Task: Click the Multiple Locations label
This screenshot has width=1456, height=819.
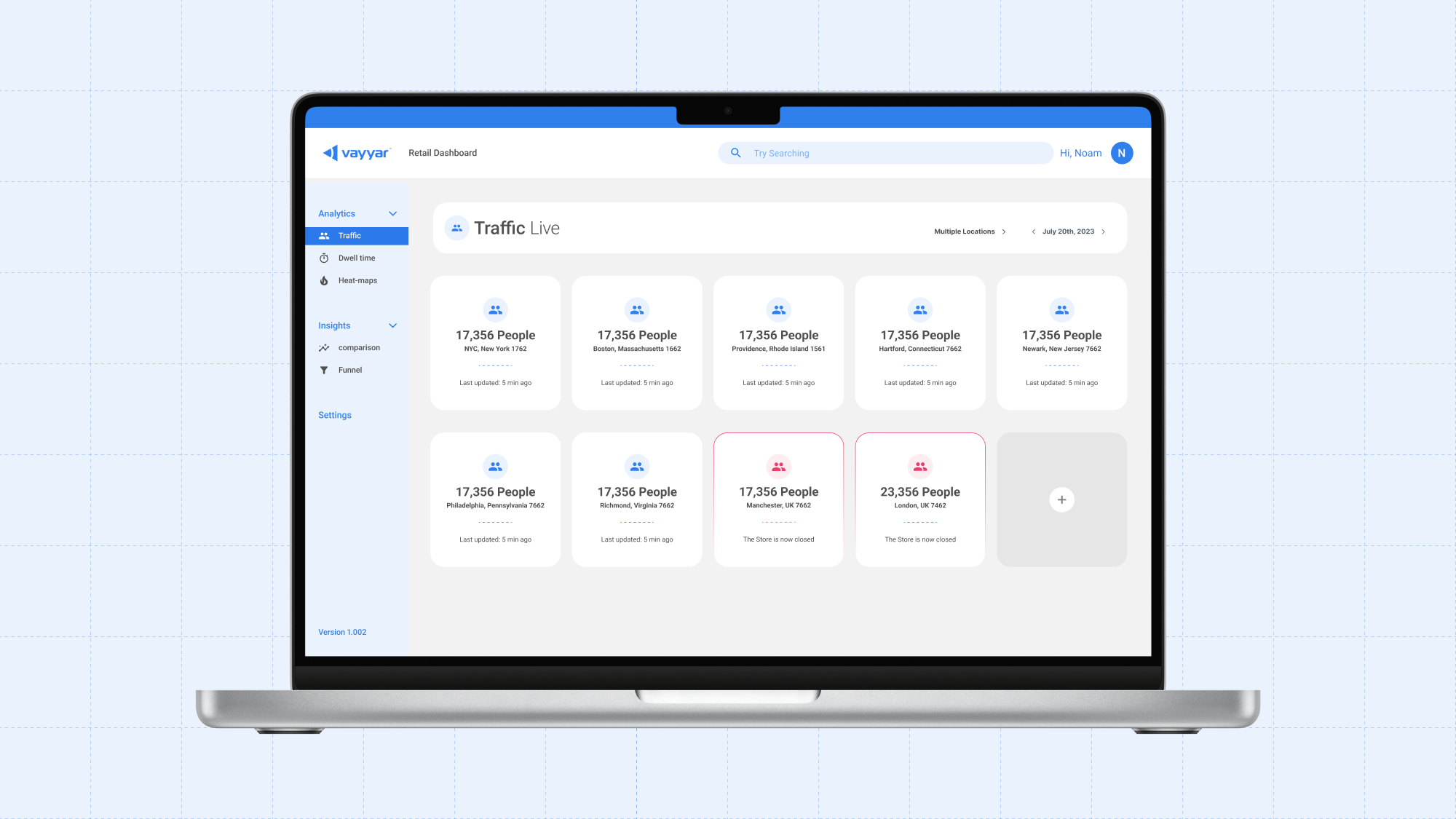Action: point(965,232)
